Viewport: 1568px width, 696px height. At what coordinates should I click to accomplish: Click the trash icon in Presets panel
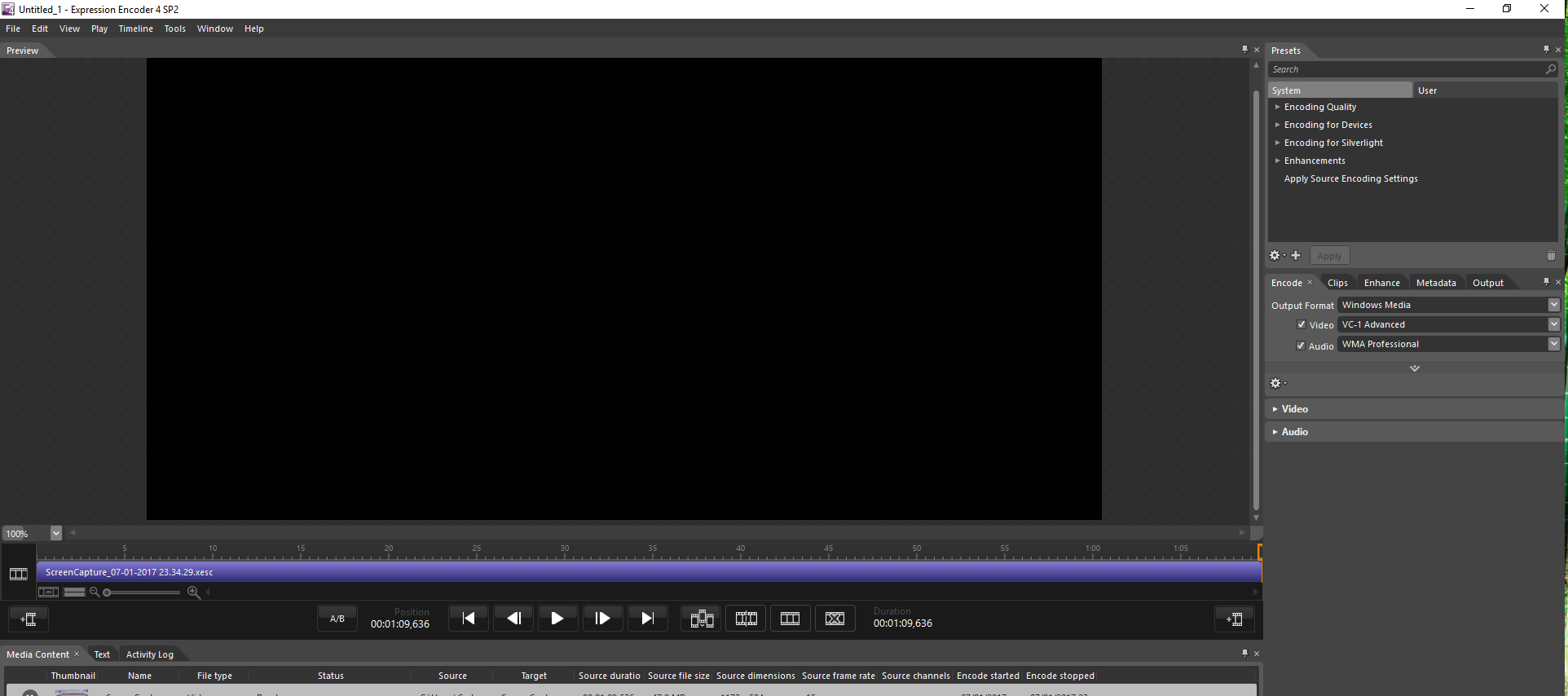click(x=1551, y=256)
